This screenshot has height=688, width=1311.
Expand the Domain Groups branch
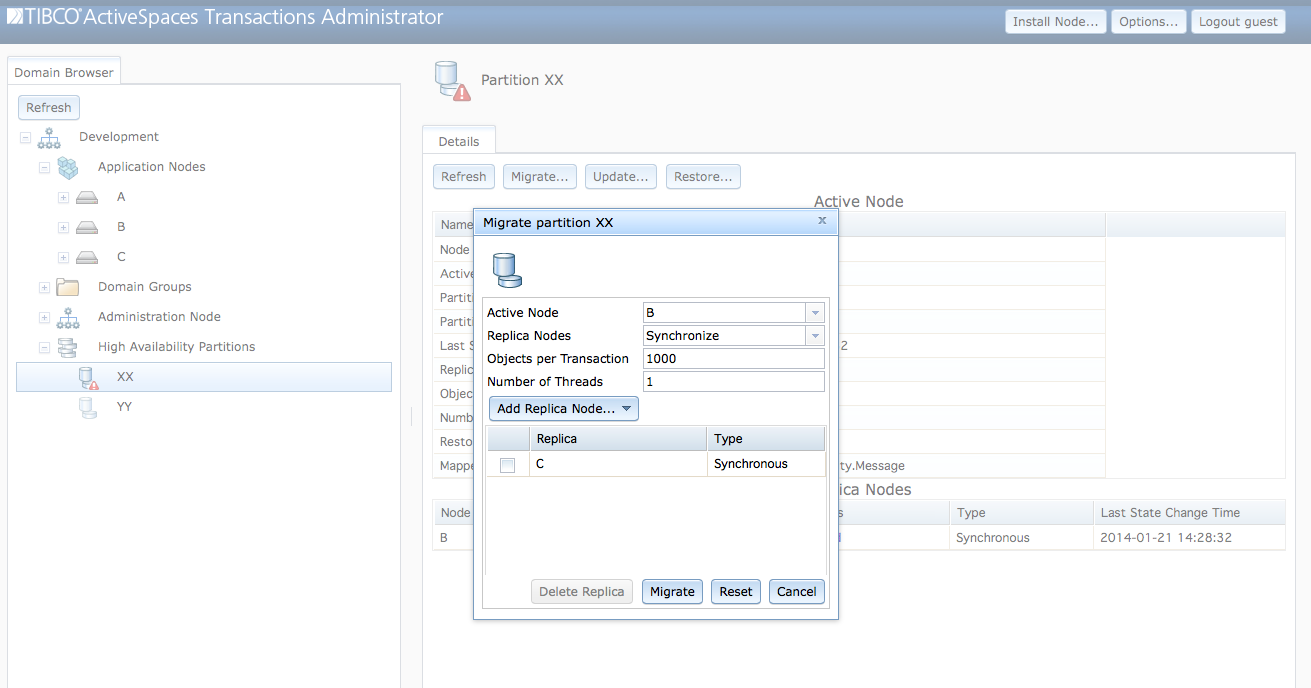(44, 288)
